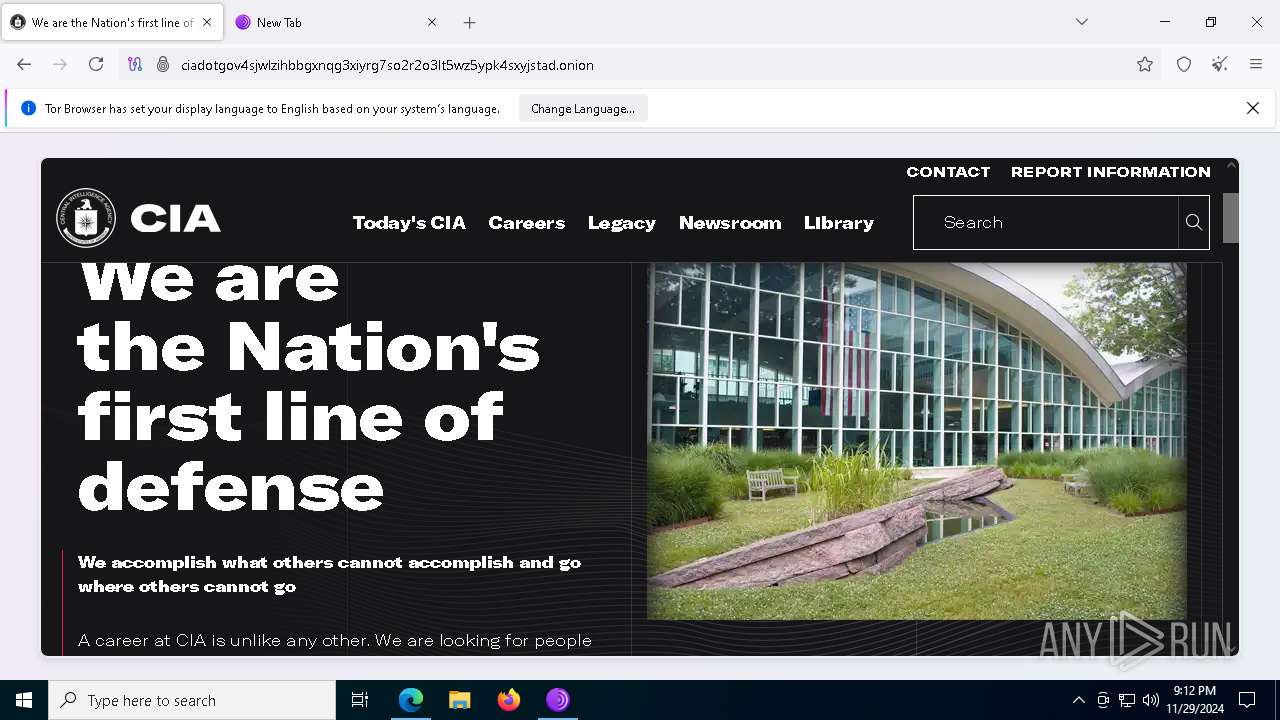Screen dimensions: 1280x720
Task: Click the 'We accomplish what others cannot' text
Action: [329, 574]
